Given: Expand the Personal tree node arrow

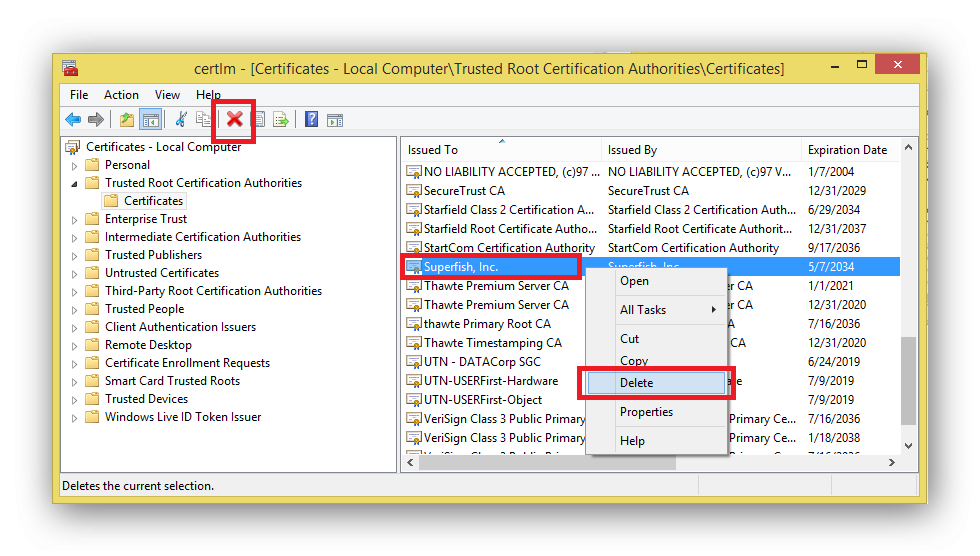Looking at the screenshot, I should point(74,166).
